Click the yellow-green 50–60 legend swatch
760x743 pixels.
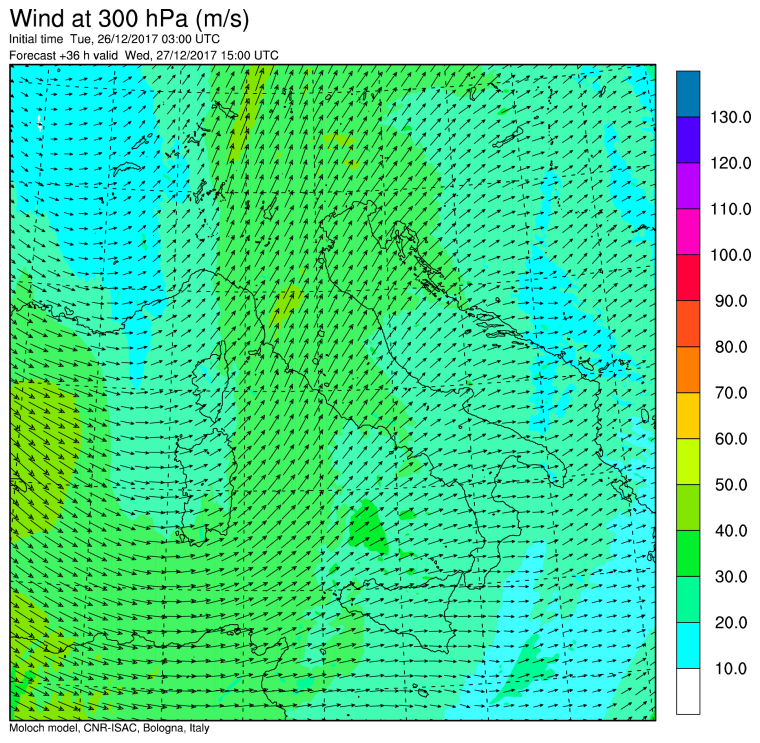click(x=688, y=461)
